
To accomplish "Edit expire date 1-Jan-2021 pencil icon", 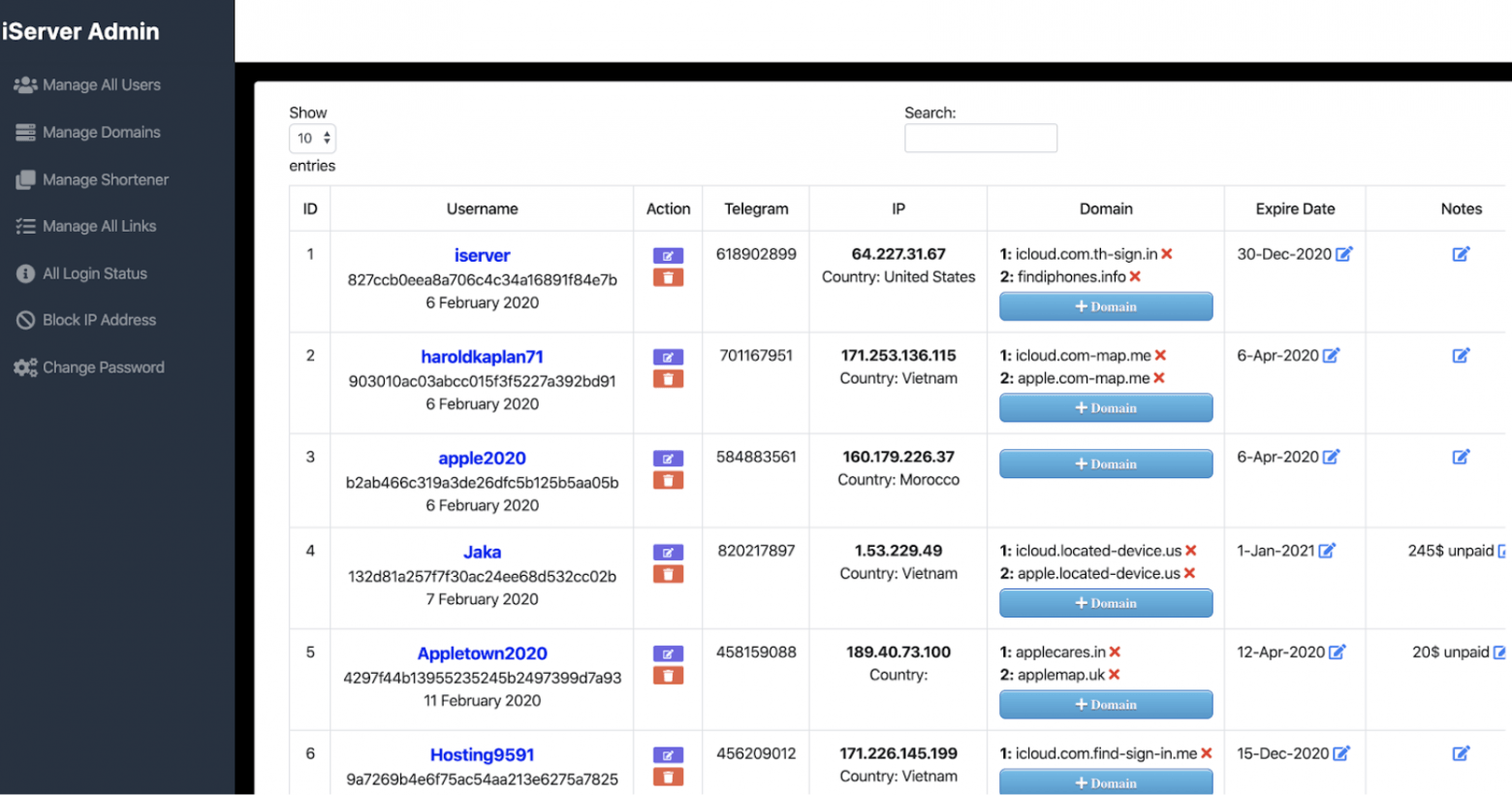I will [1327, 551].
